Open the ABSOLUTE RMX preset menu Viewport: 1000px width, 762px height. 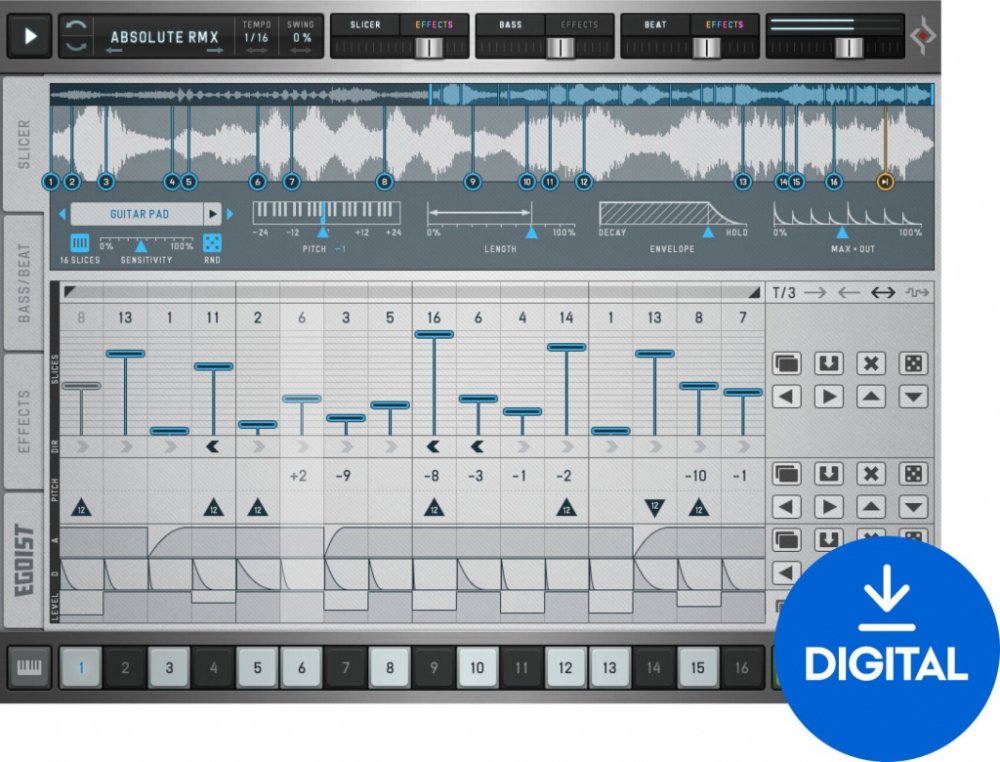click(x=164, y=37)
